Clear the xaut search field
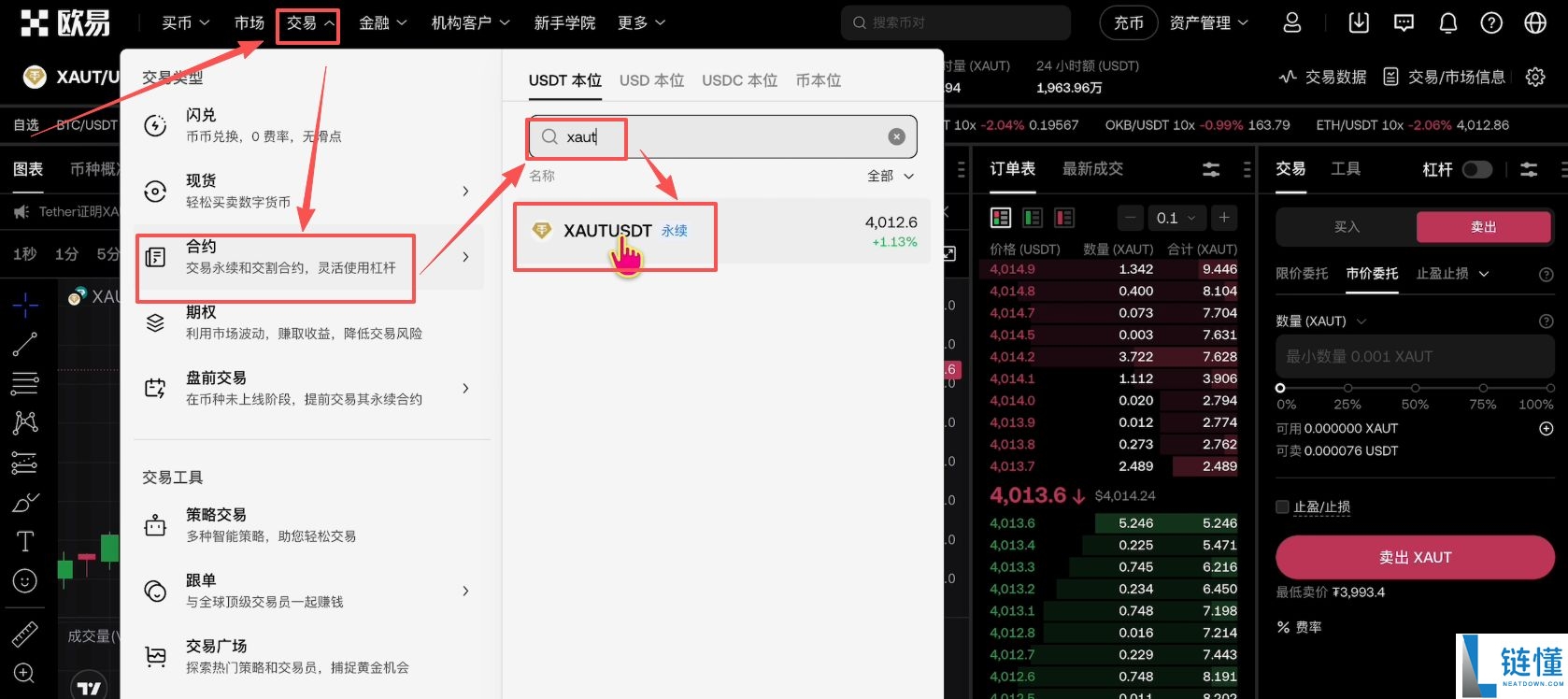 pyautogui.click(x=896, y=136)
